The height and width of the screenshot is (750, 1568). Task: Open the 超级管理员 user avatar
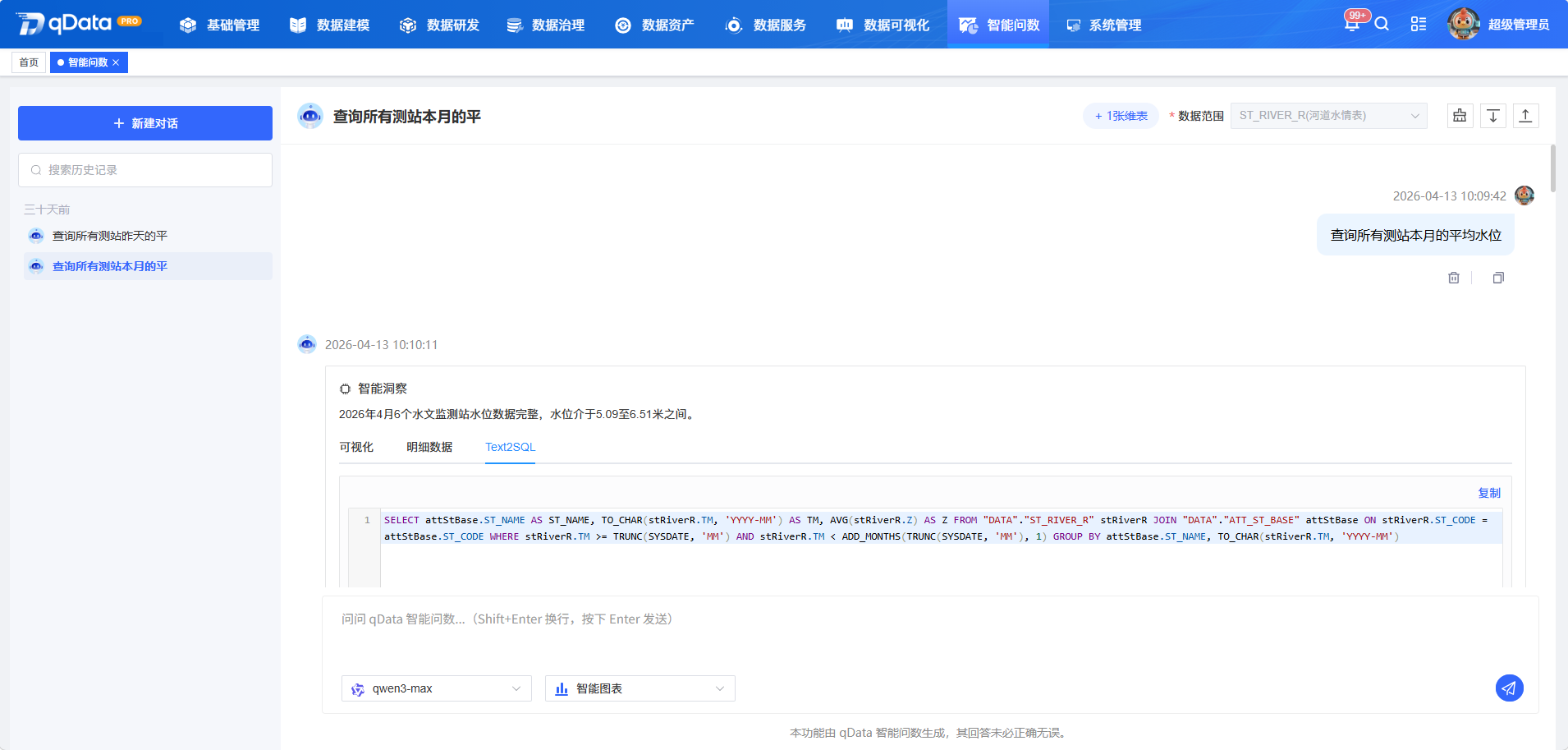[x=1464, y=24]
